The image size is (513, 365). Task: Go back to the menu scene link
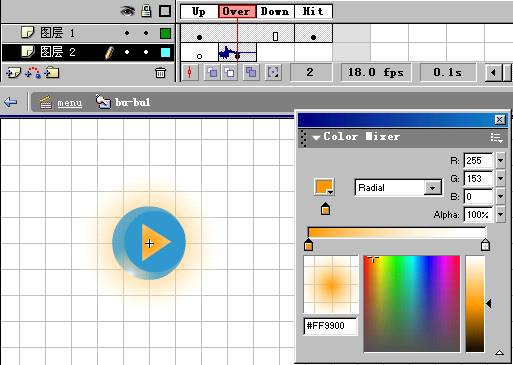[70, 103]
